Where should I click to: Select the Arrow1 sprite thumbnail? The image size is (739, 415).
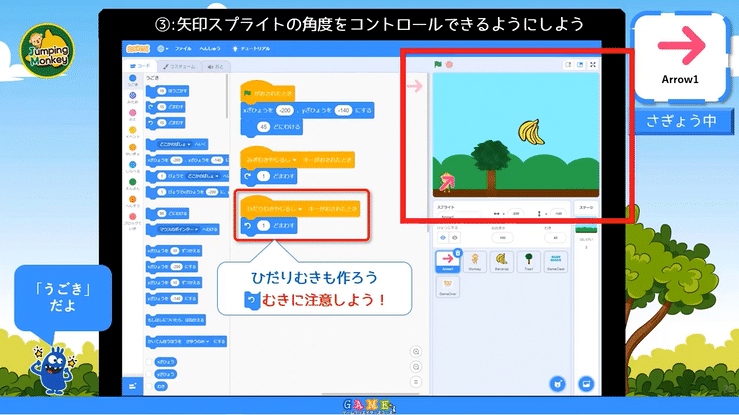click(448, 261)
